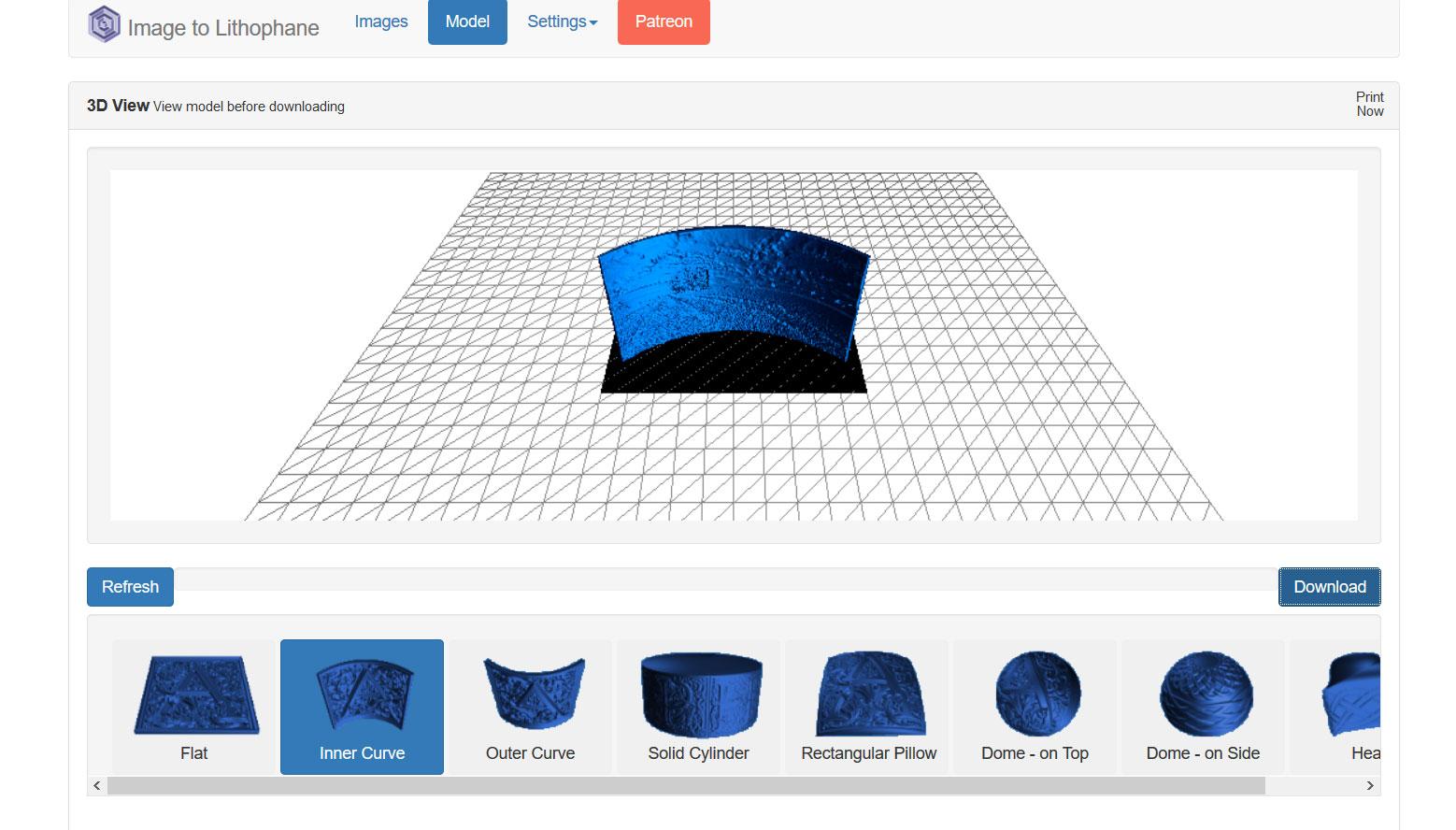Choose the Outer Curve model shape
Image resolution: width=1456 pixels, height=830 pixels.
click(530, 707)
